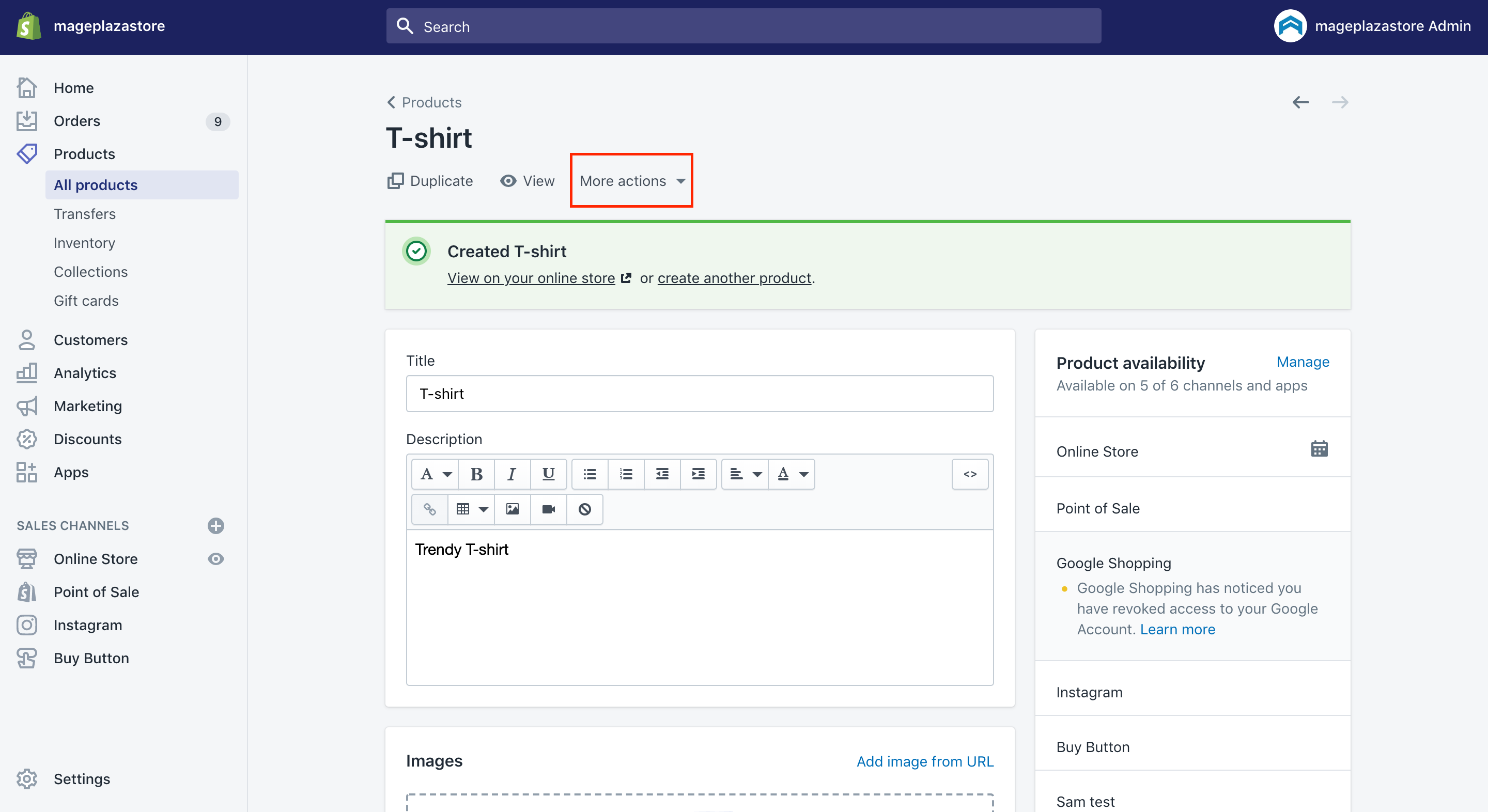Select the Products menu item
1488x812 pixels.
pyautogui.click(x=83, y=153)
